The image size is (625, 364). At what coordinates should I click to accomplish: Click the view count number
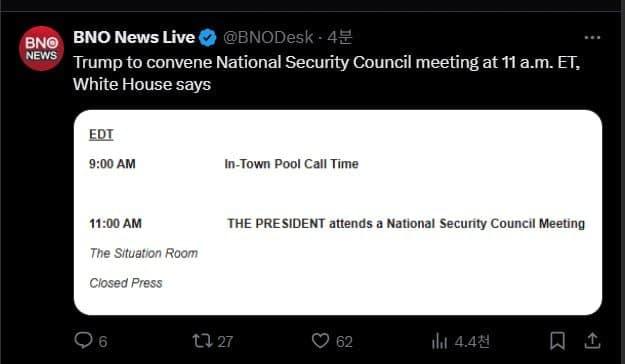tap(472, 342)
